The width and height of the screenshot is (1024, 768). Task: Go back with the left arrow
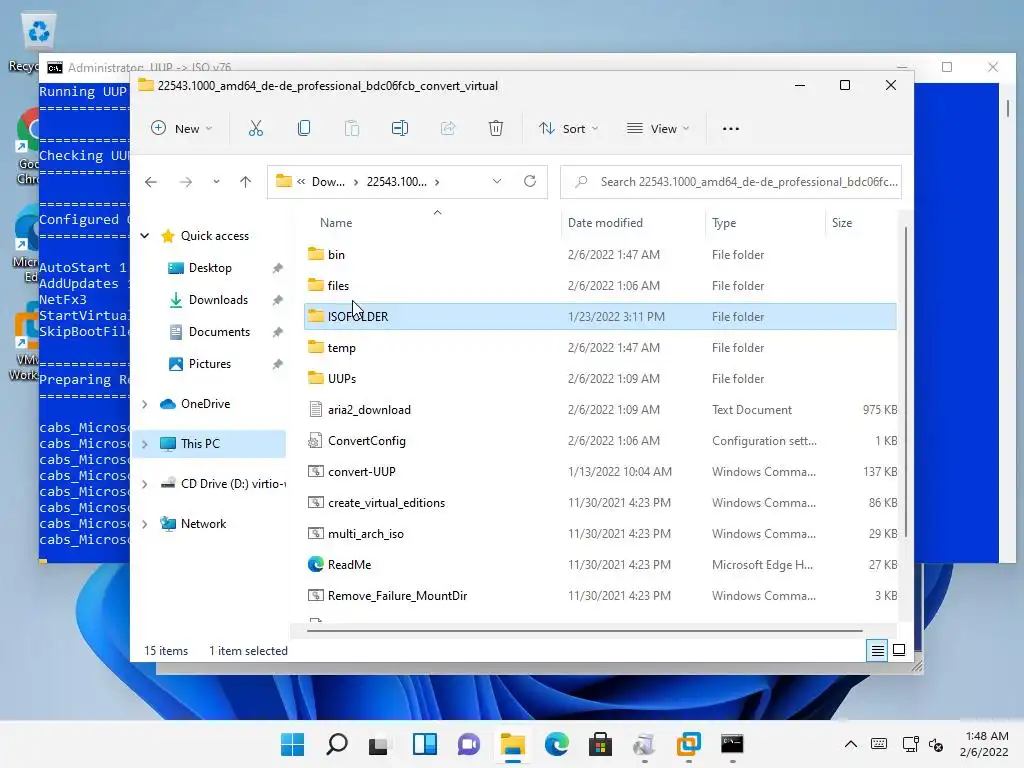tap(151, 182)
